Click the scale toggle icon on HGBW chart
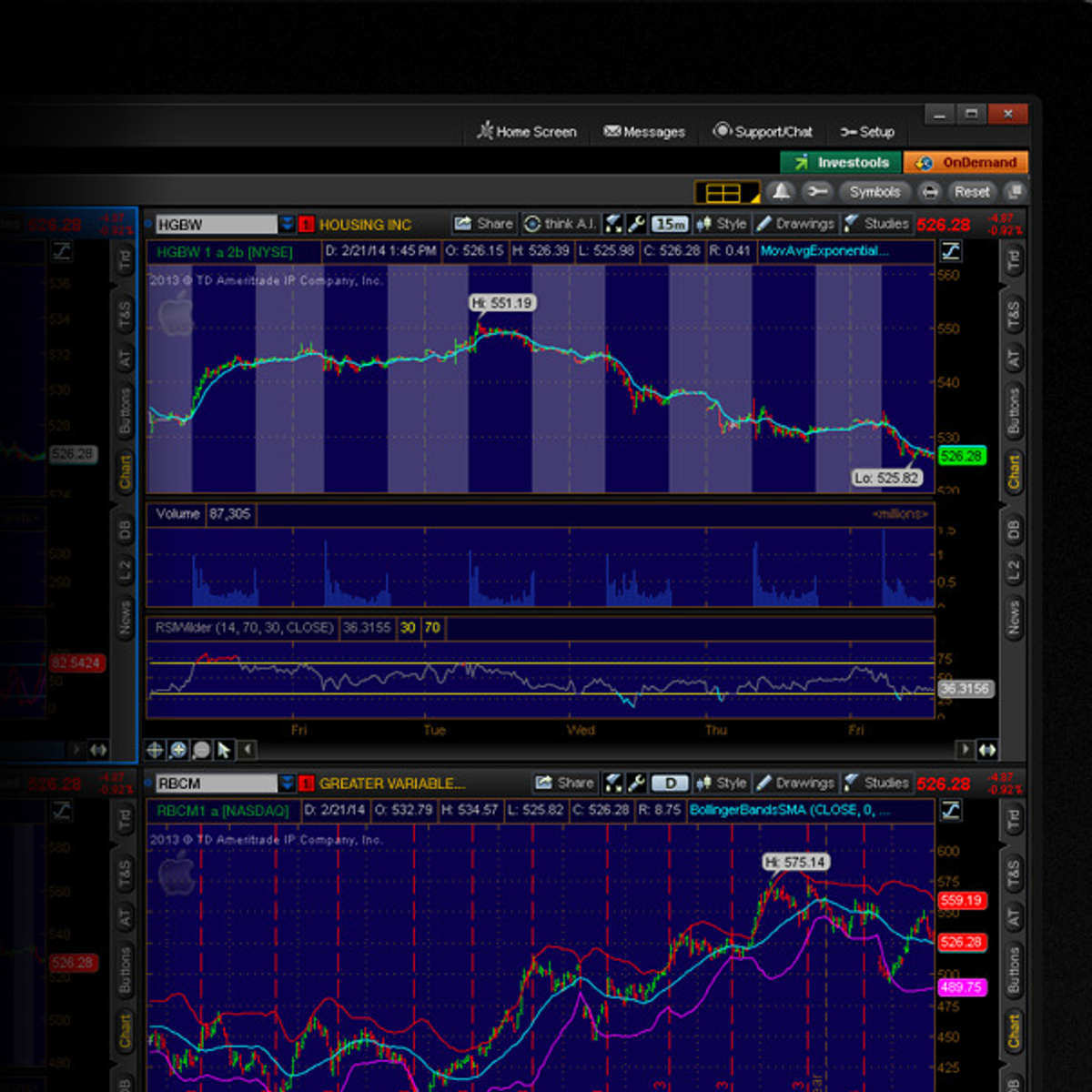1092x1092 pixels. (950, 251)
